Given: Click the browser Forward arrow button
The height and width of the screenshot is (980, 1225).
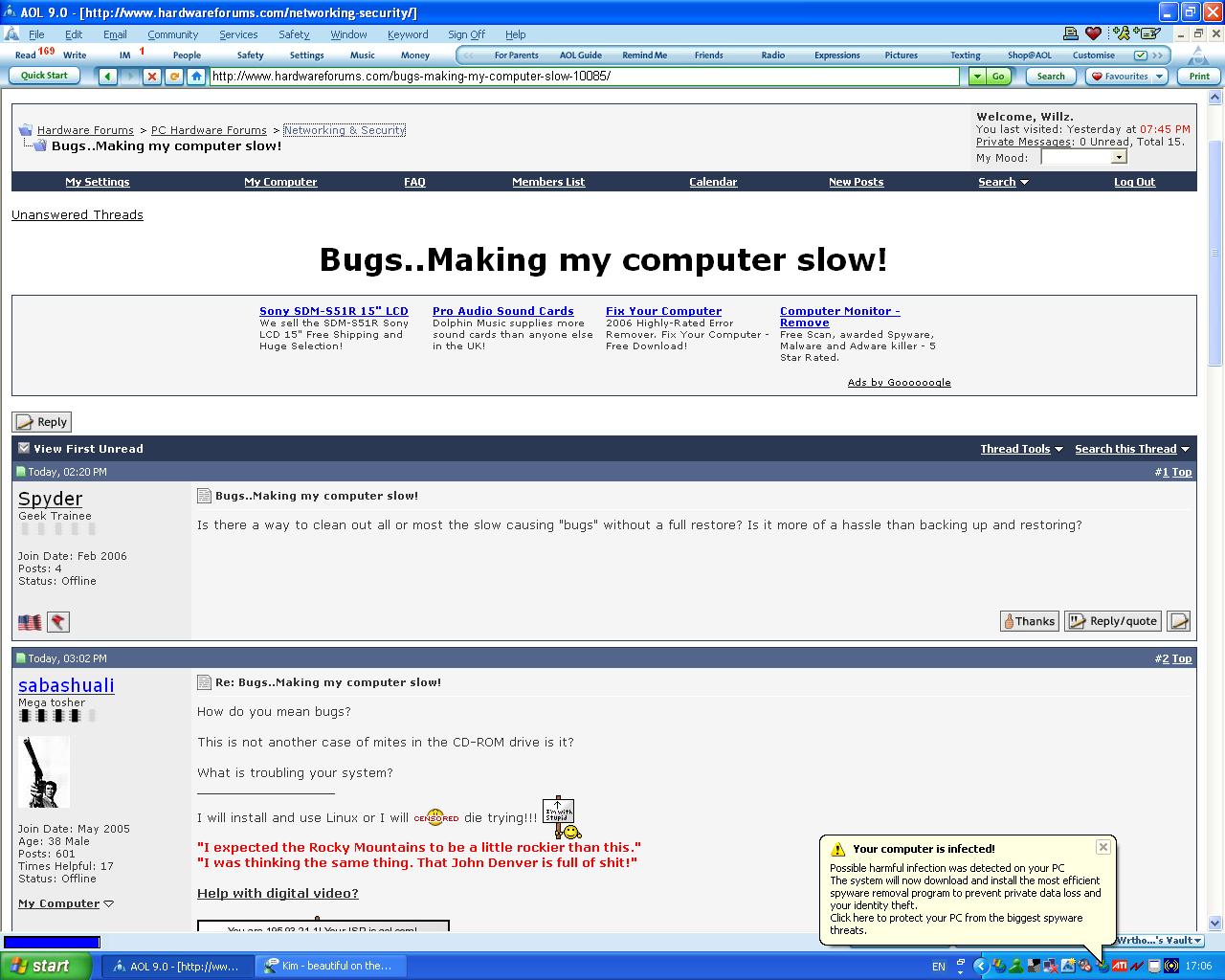Looking at the screenshot, I should [130, 77].
